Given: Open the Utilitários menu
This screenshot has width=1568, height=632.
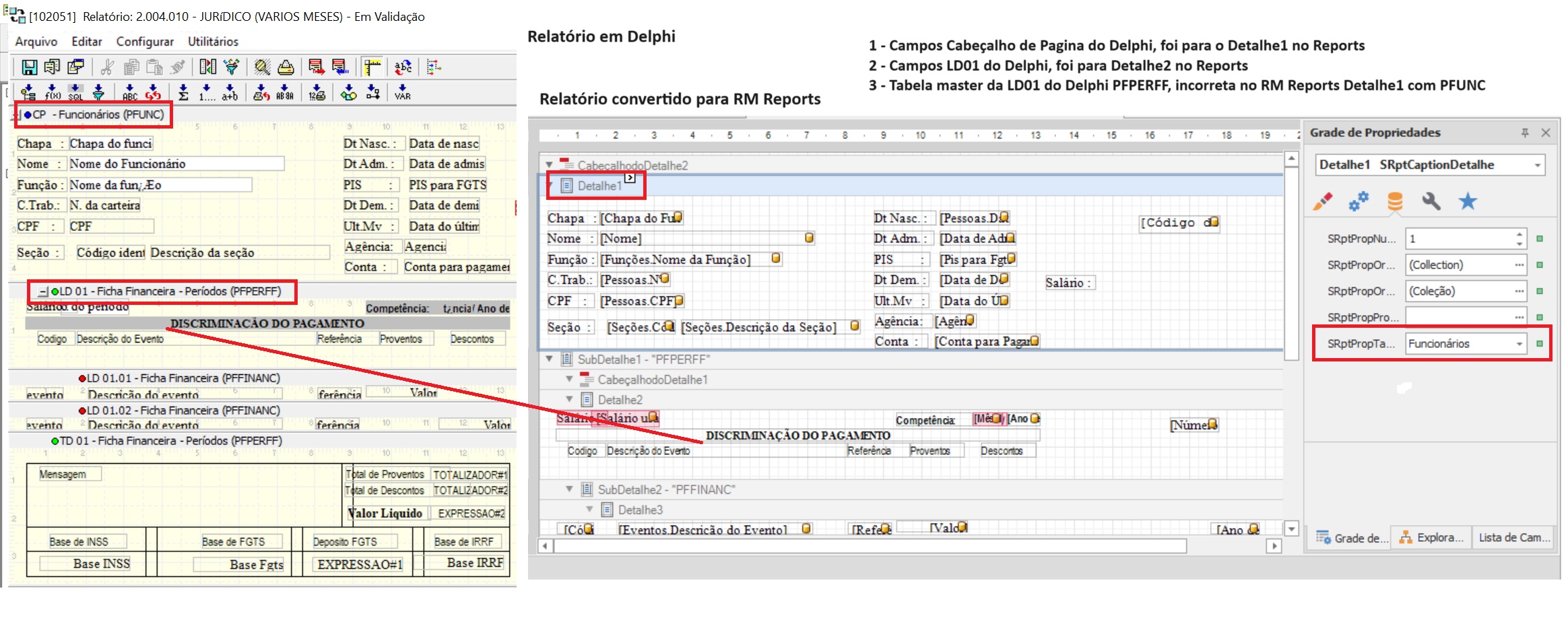Looking at the screenshot, I should pos(213,42).
